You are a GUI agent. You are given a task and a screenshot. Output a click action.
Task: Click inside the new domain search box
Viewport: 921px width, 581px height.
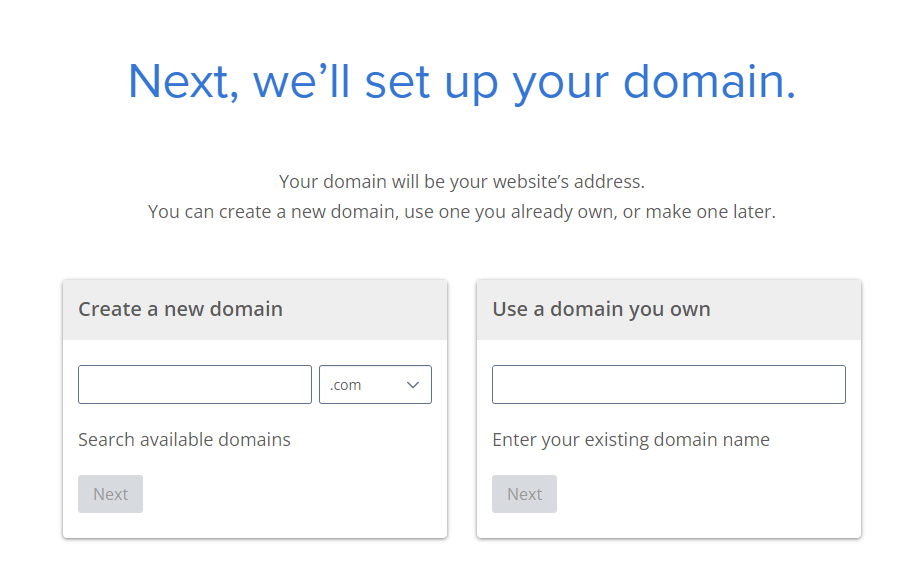pos(194,384)
